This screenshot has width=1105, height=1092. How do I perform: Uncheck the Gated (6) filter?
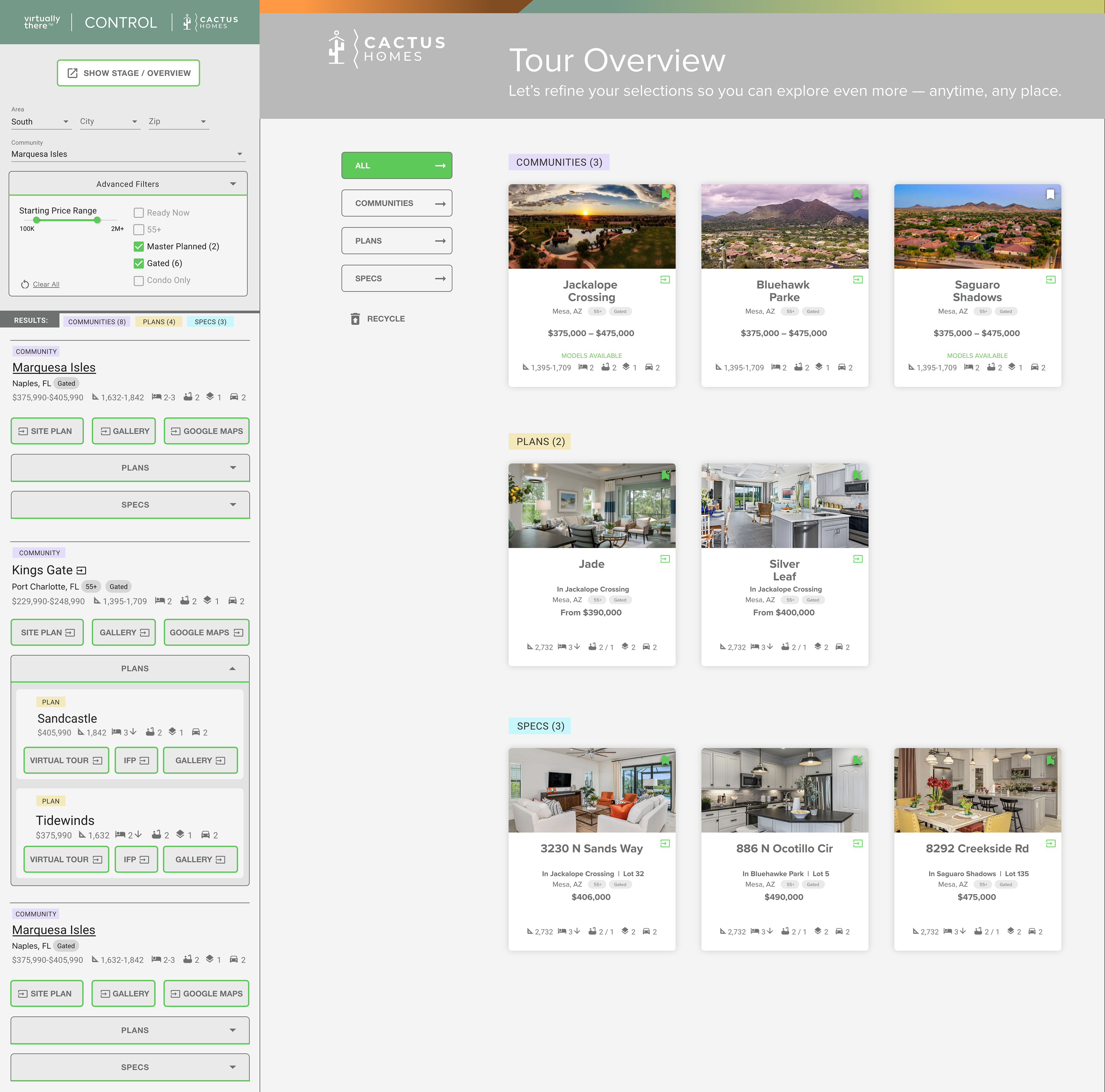coord(138,264)
